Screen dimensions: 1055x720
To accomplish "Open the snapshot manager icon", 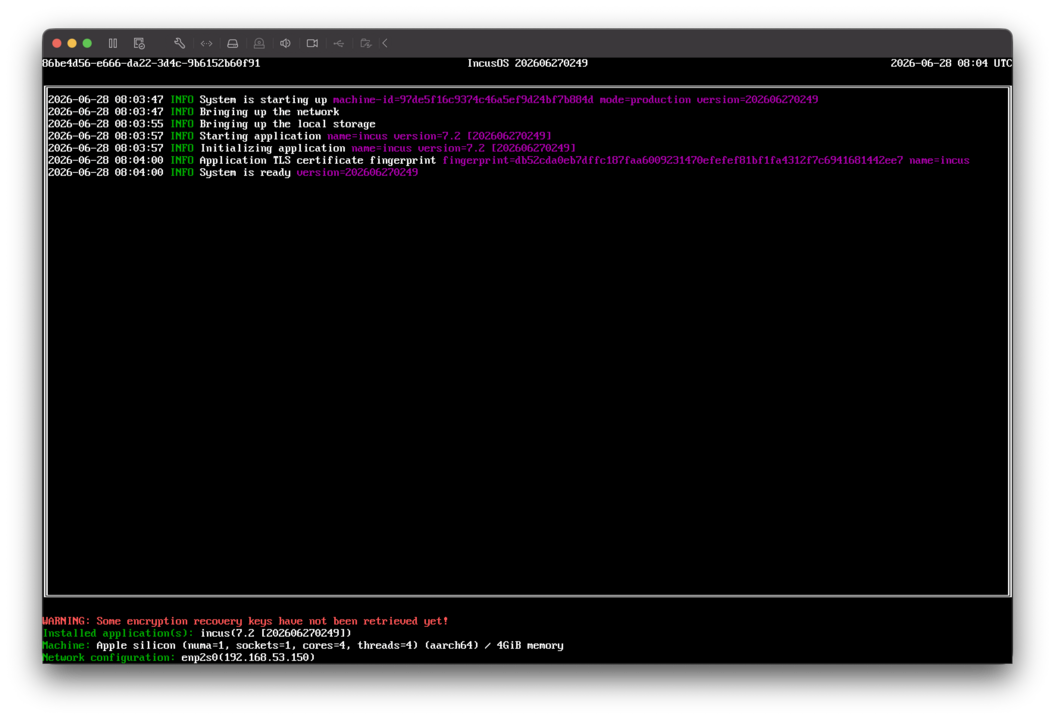I will pyautogui.click(x=139, y=43).
